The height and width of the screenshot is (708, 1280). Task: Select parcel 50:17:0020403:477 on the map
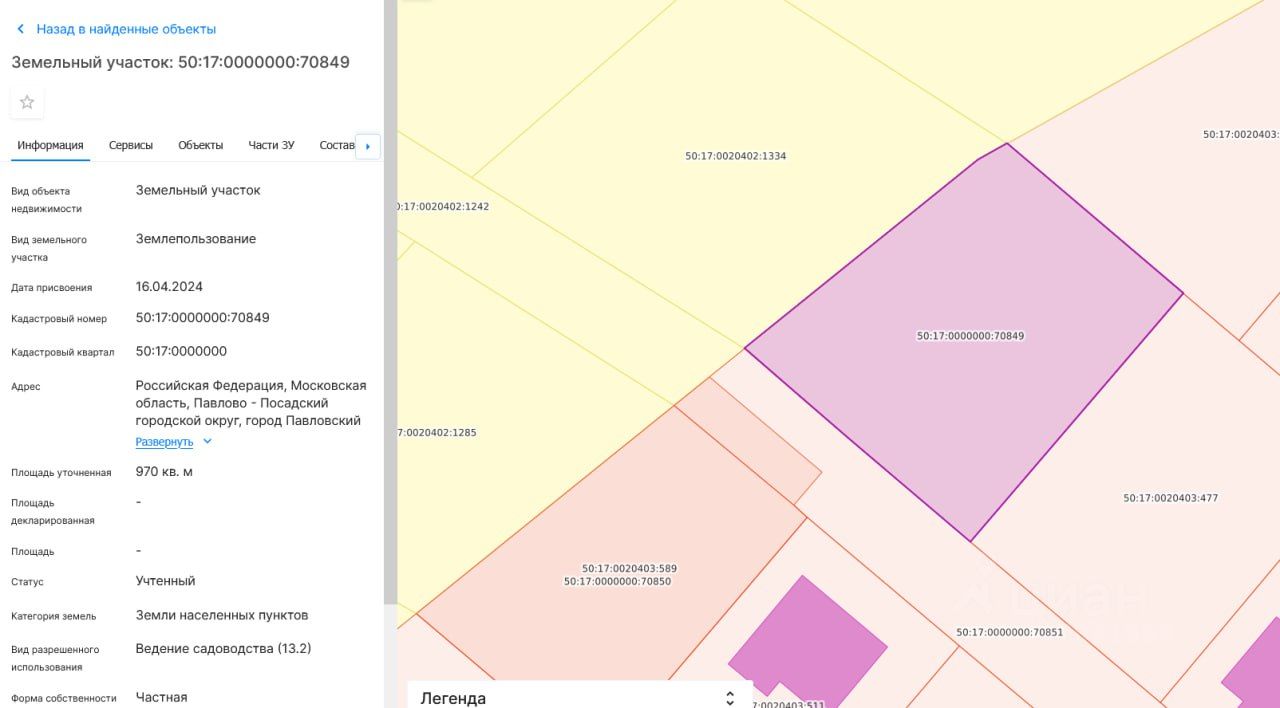coord(1170,498)
